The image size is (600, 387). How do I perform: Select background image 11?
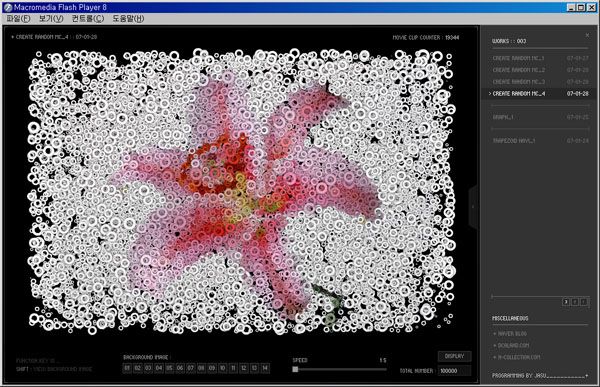click(233, 368)
